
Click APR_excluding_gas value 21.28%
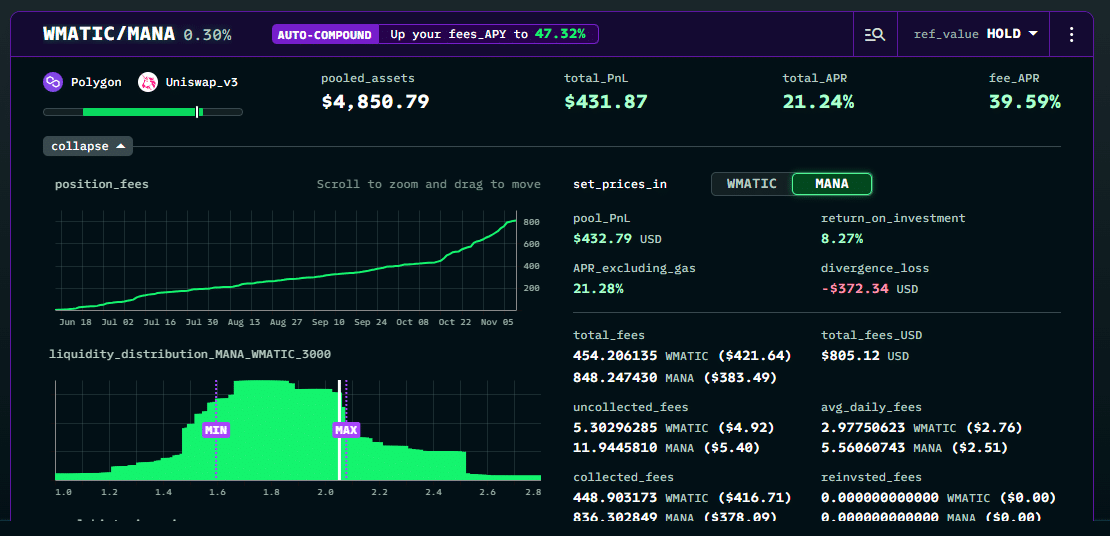[x=598, y=288]
